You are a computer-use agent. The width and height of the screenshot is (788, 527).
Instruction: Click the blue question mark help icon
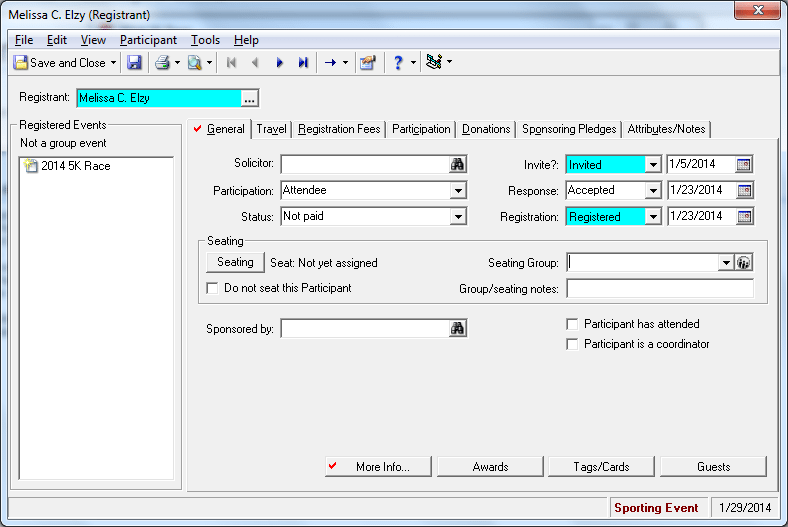click(398, 63)
